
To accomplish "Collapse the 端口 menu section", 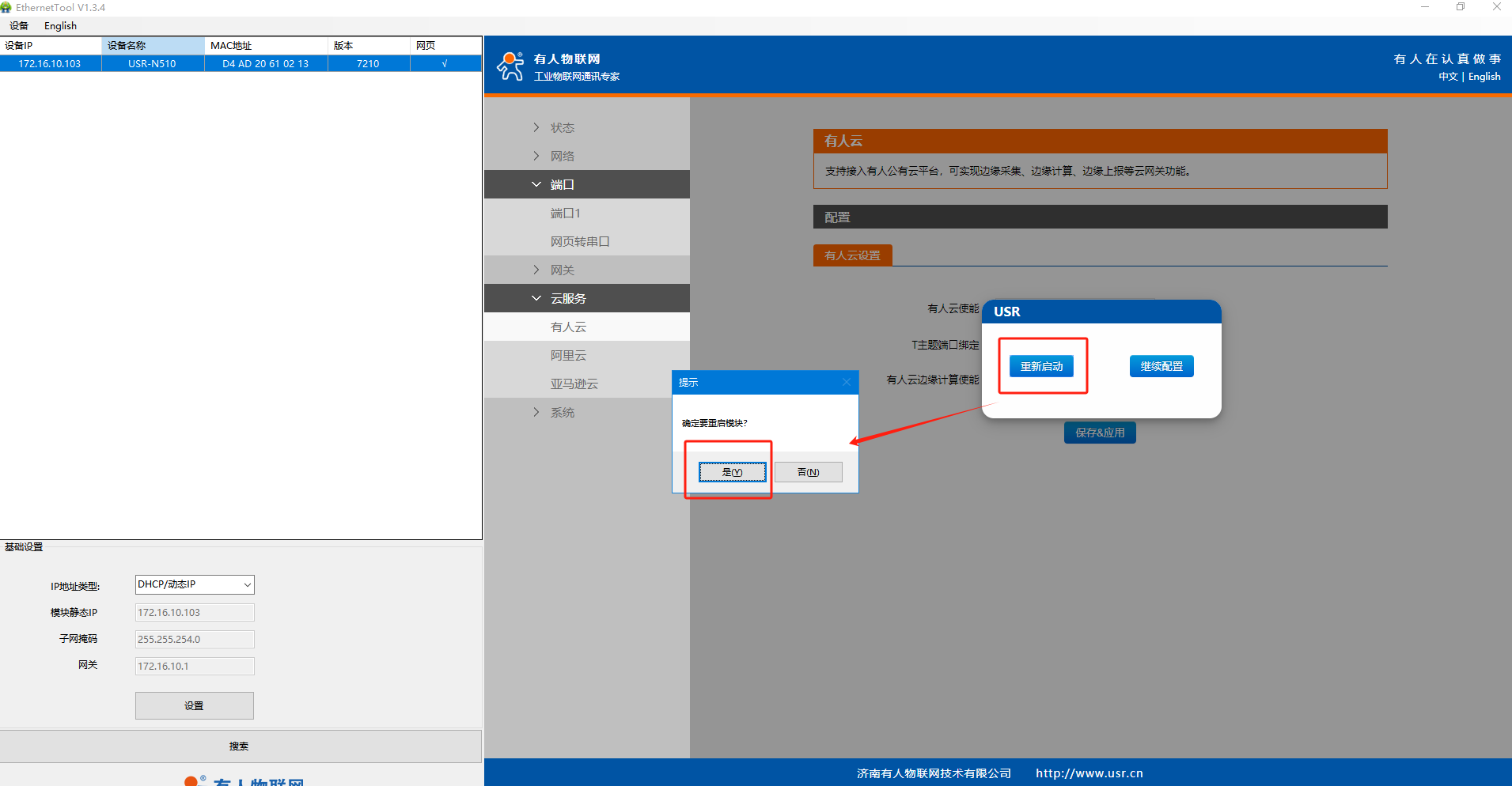I will click(587, 184).
